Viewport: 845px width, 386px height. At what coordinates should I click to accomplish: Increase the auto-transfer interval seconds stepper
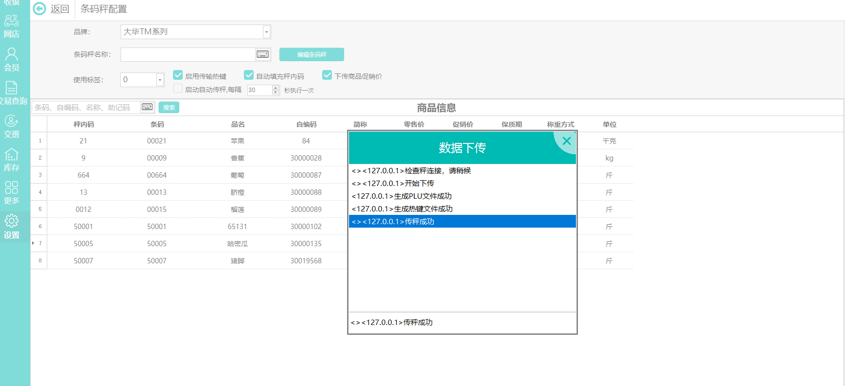[x=276, y=87]
